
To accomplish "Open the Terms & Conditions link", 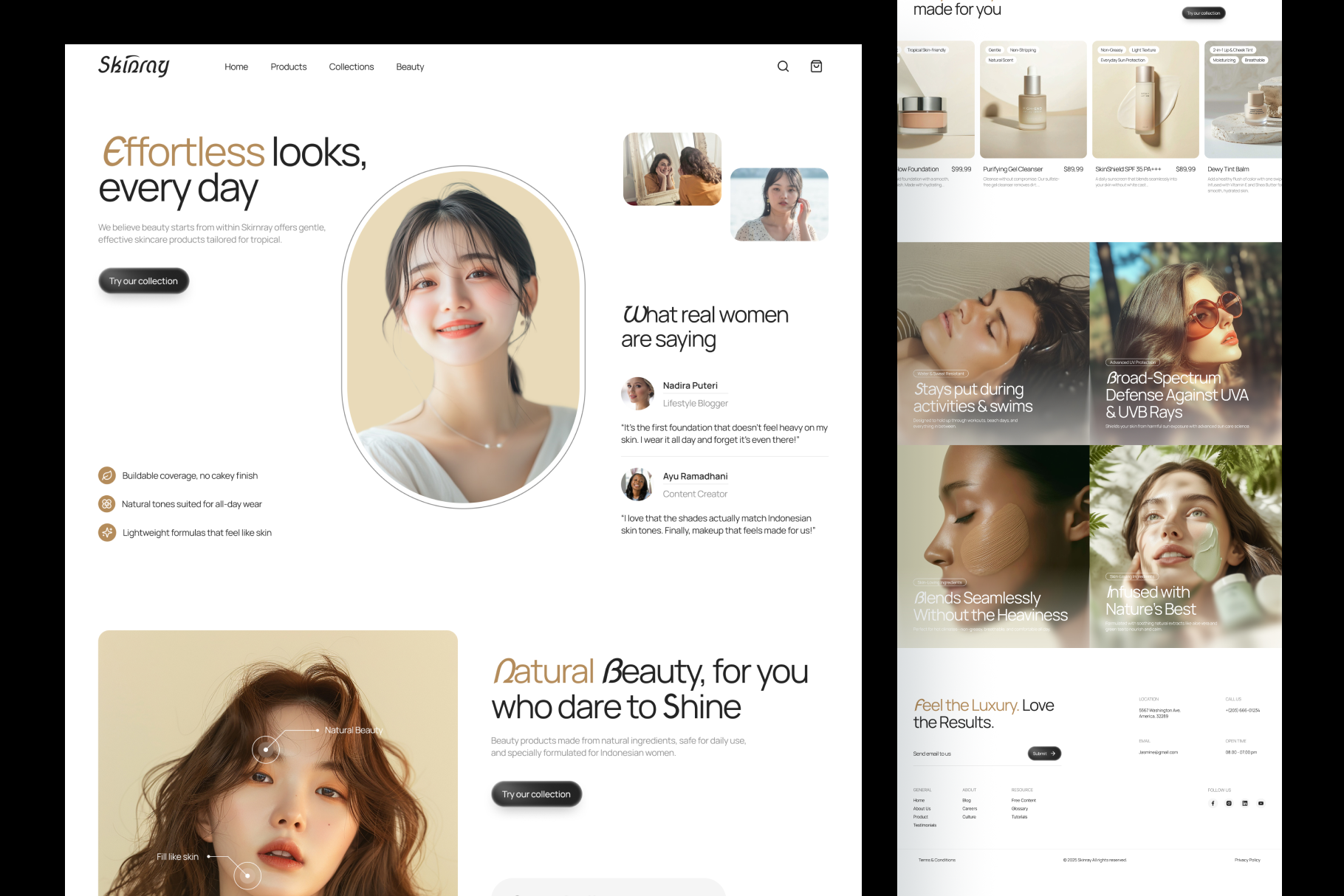I will click(x=936, y=860).
